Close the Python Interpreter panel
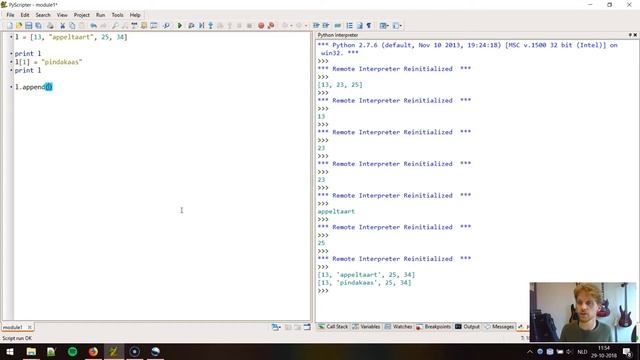 point(635,35)
